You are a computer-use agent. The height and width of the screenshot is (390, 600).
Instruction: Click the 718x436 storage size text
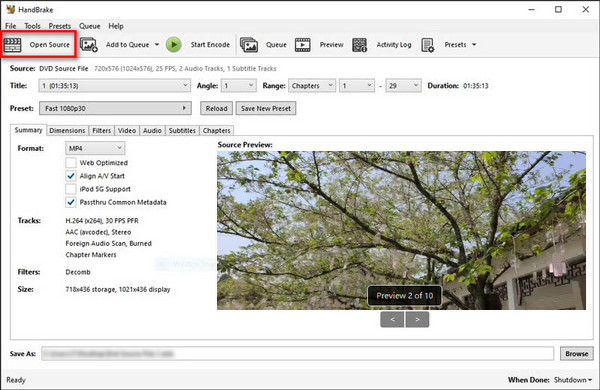coord(118,289)
